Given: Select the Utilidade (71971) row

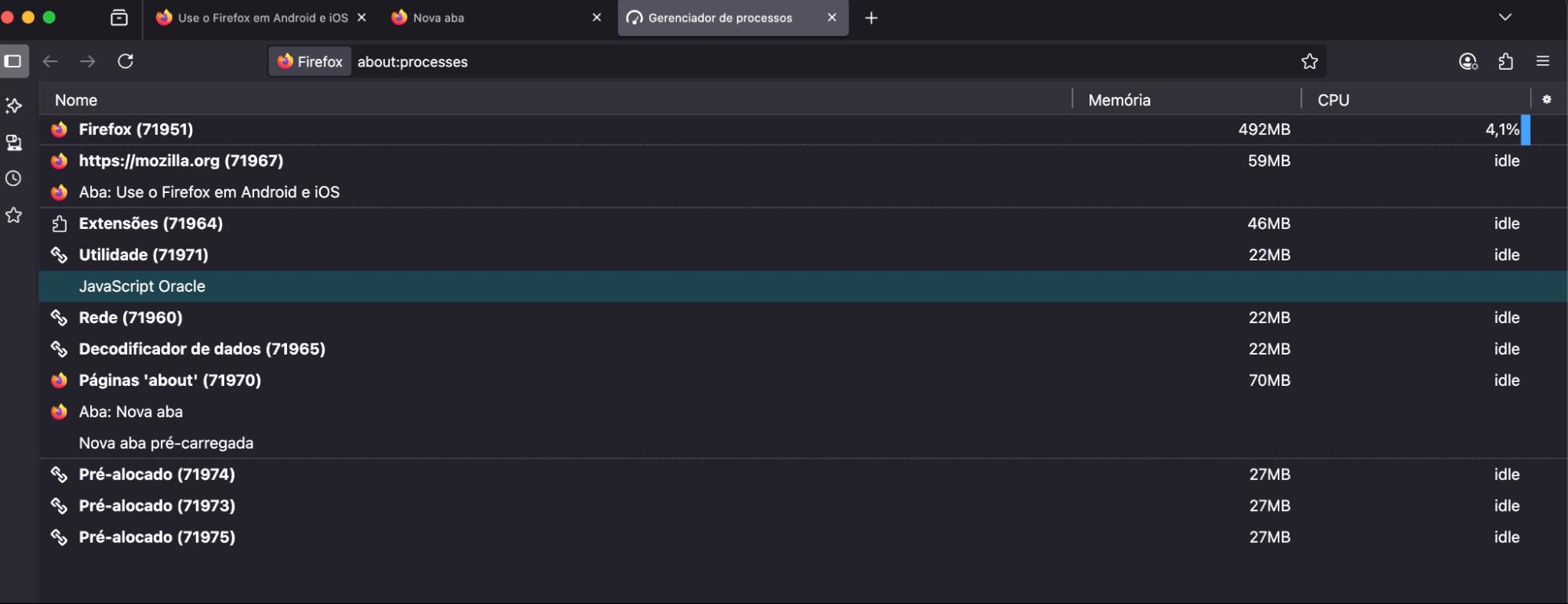Looking at the screenshot, I should click(803, 255).
